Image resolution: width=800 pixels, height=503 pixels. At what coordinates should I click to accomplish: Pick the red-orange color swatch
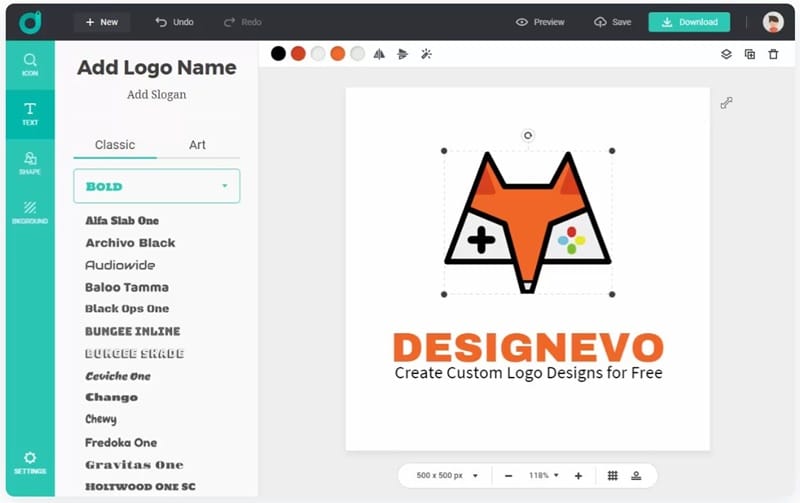(298, 53)
